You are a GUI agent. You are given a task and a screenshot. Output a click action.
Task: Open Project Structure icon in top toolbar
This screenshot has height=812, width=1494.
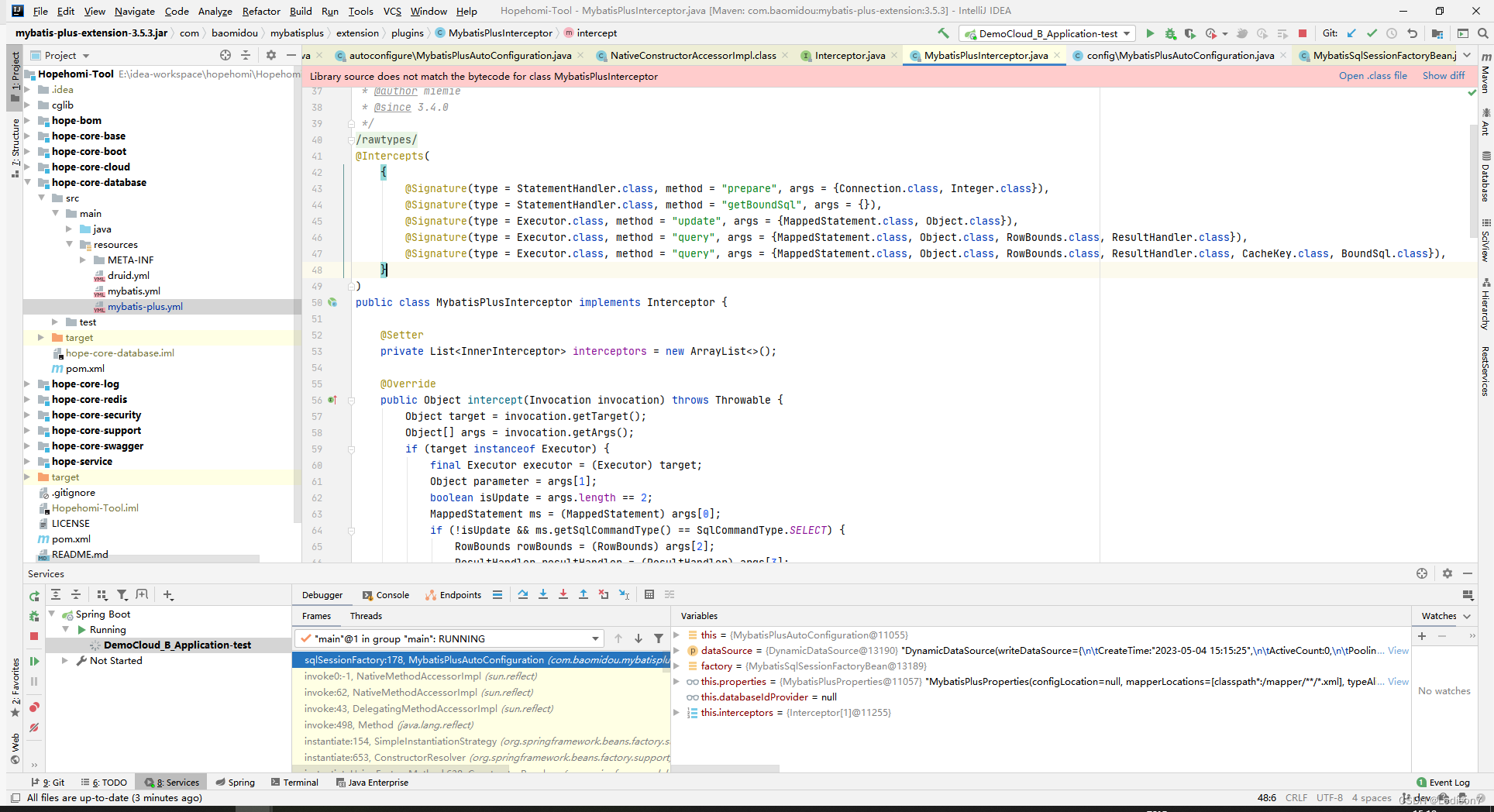[x=1437, y=33]
